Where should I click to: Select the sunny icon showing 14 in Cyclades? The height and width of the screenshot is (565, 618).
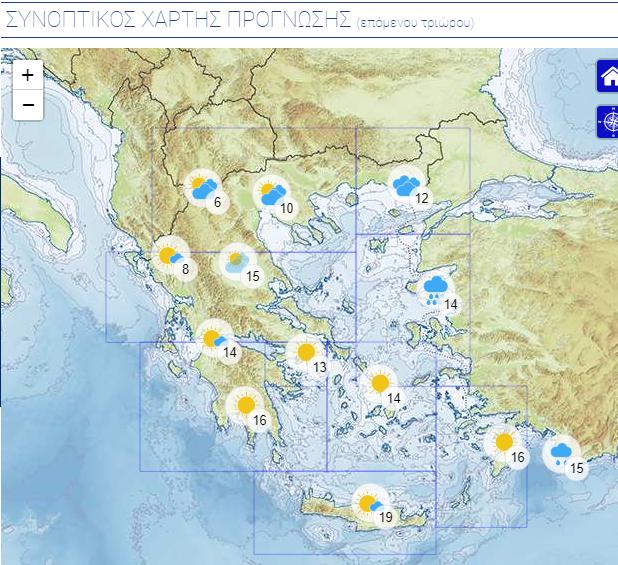pos(380,383)
